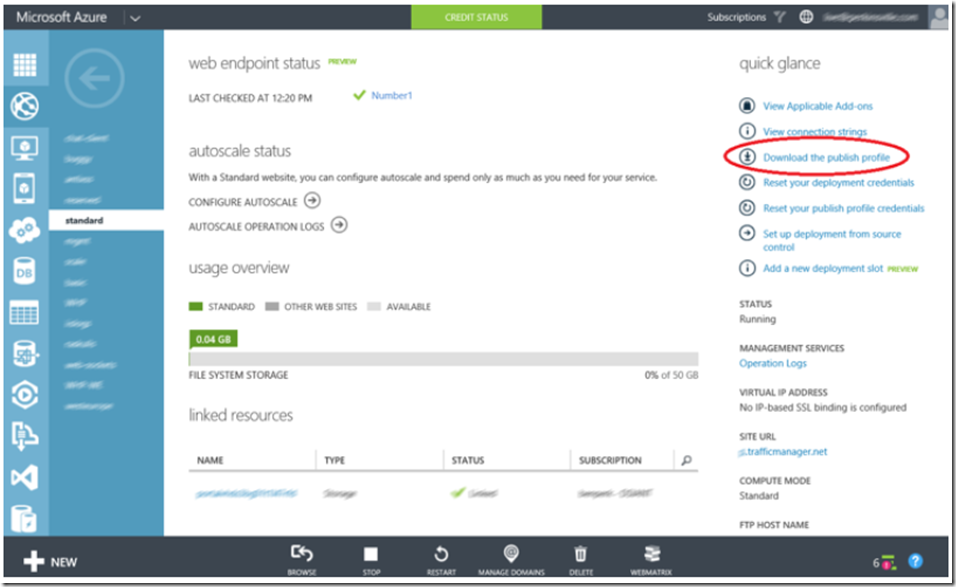Click the Credit Status green tab
Image resolution: width=956 pixels, height=587 pixels.
pyautogui.click(x=476, y=17)
